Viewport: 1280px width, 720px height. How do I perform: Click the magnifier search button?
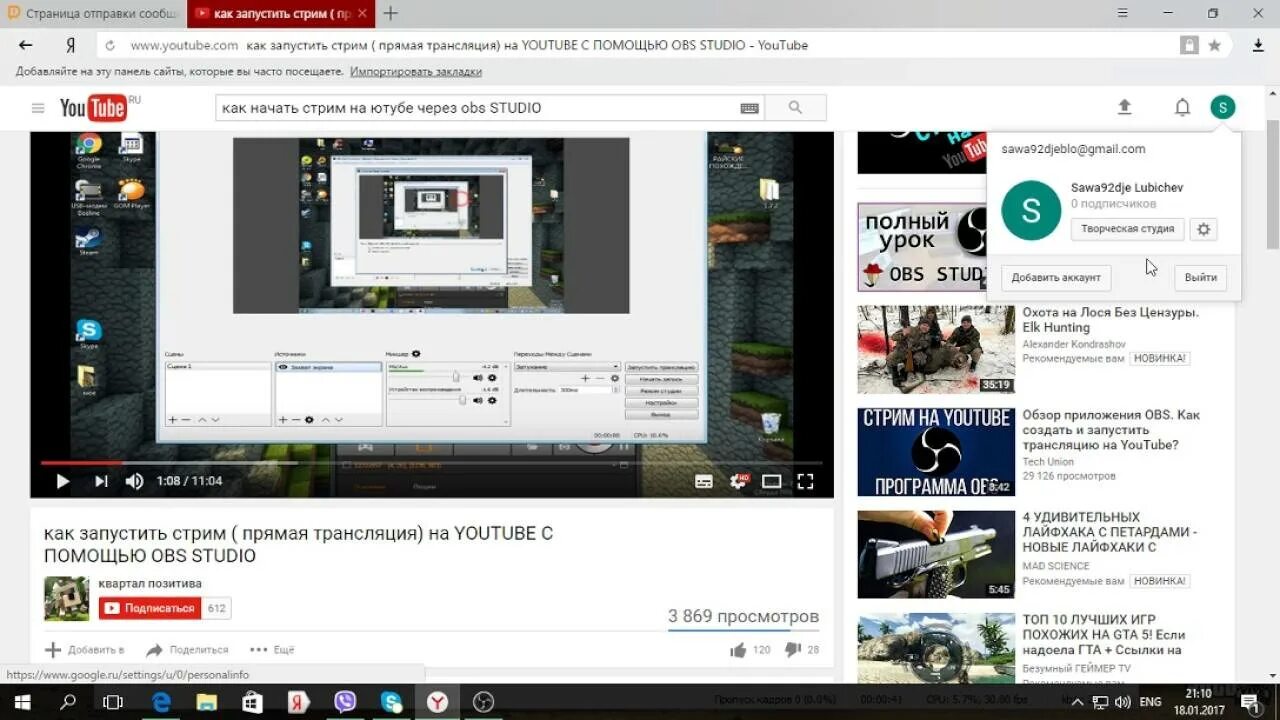click(796, 108)
